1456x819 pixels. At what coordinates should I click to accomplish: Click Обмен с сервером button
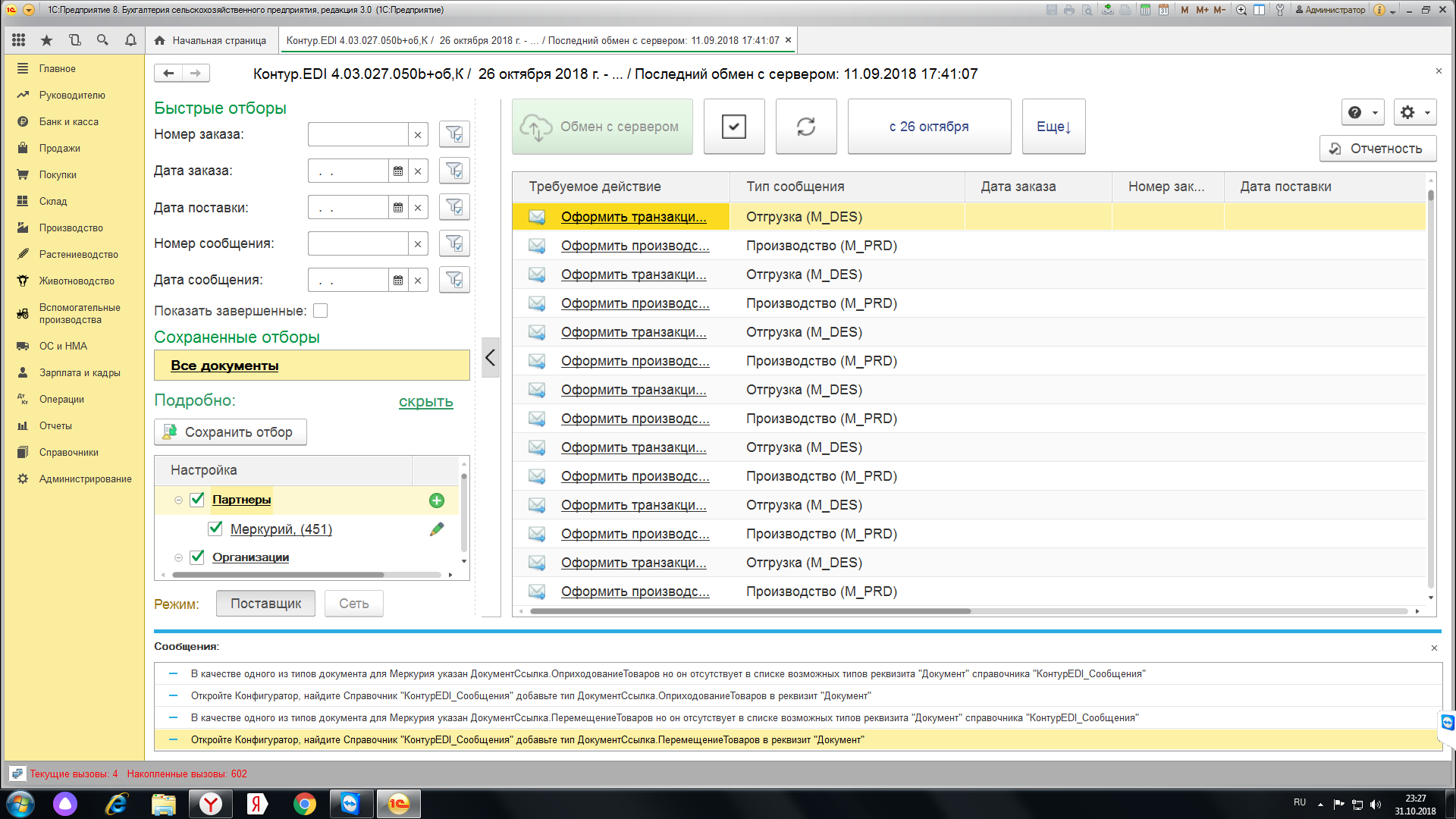pos(603,127)
